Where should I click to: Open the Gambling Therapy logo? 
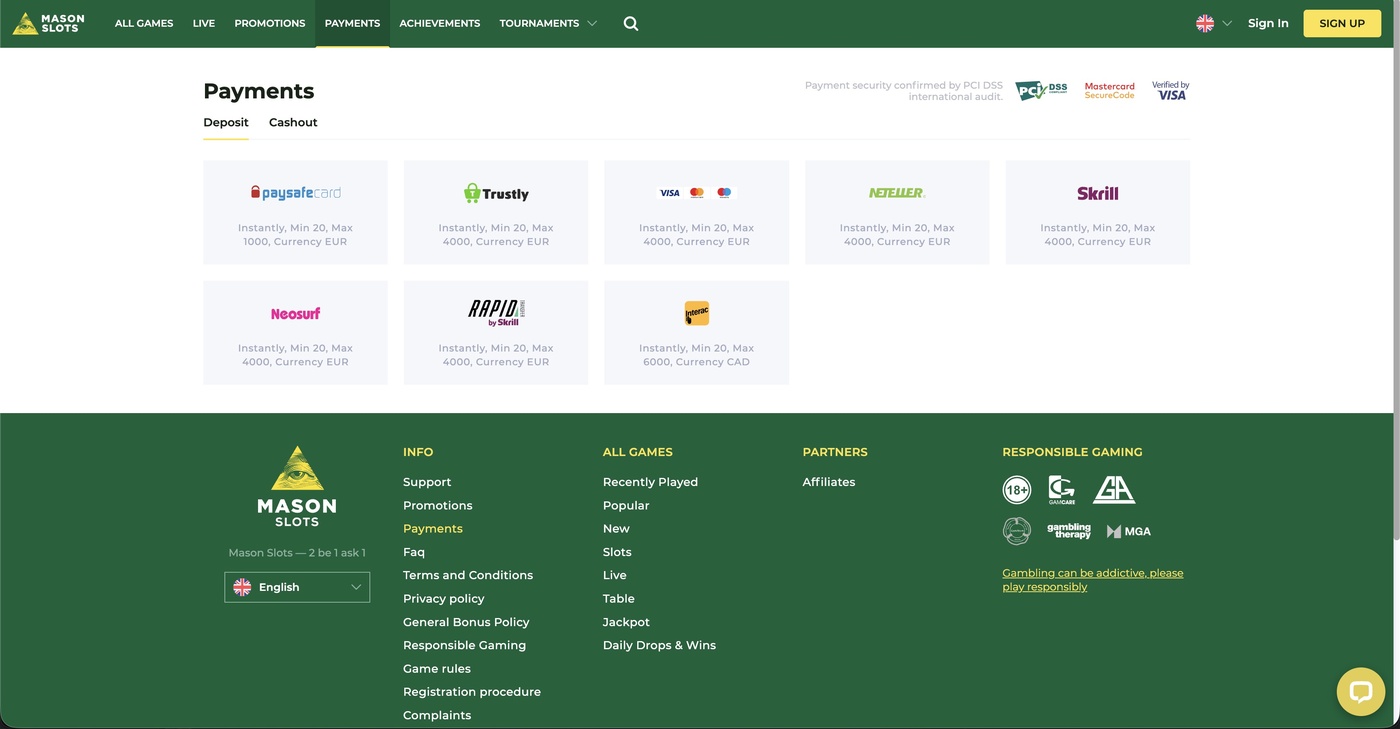[x=1069, y=531]
